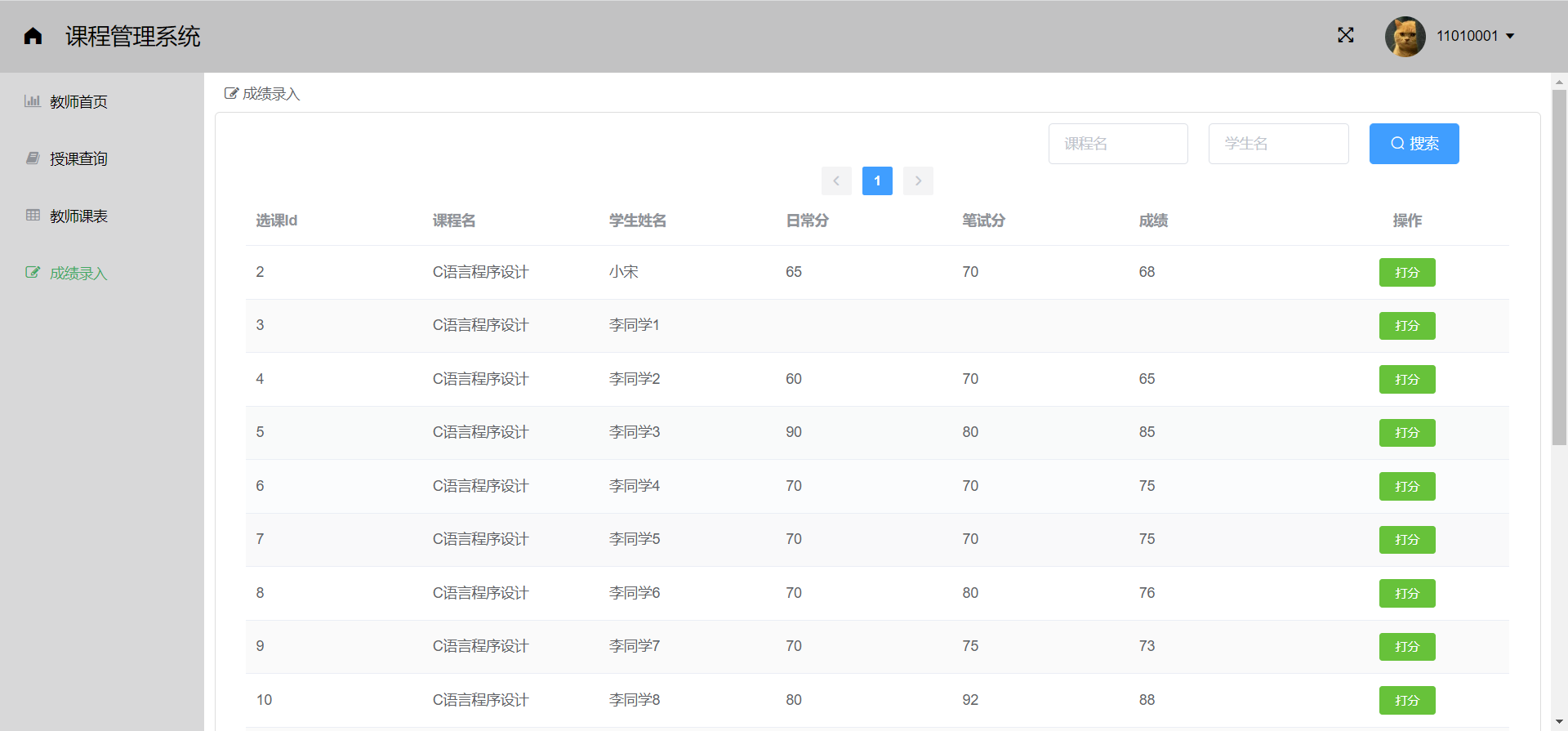The height and width of the screenshot is (731, 1568).
Task: Open 授课查询 in the sidebar
Action: [x=78, y=159]
